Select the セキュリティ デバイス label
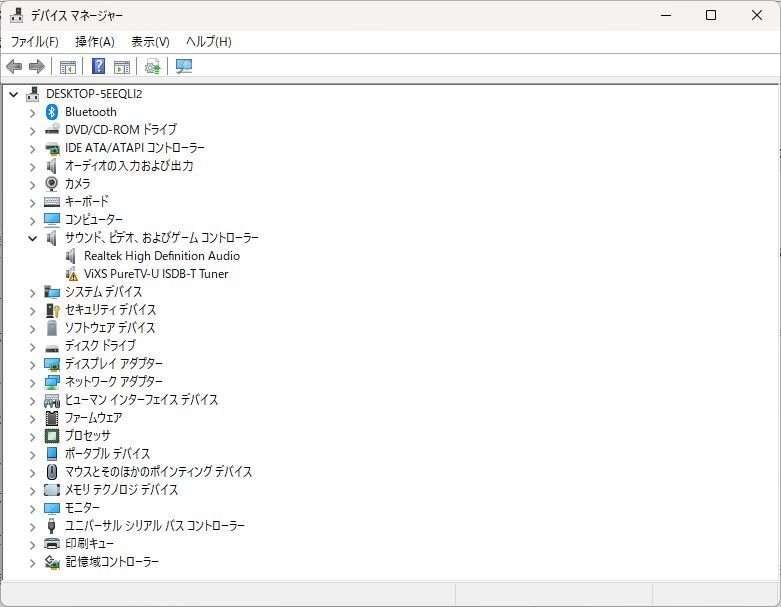 tap(111, 310)
